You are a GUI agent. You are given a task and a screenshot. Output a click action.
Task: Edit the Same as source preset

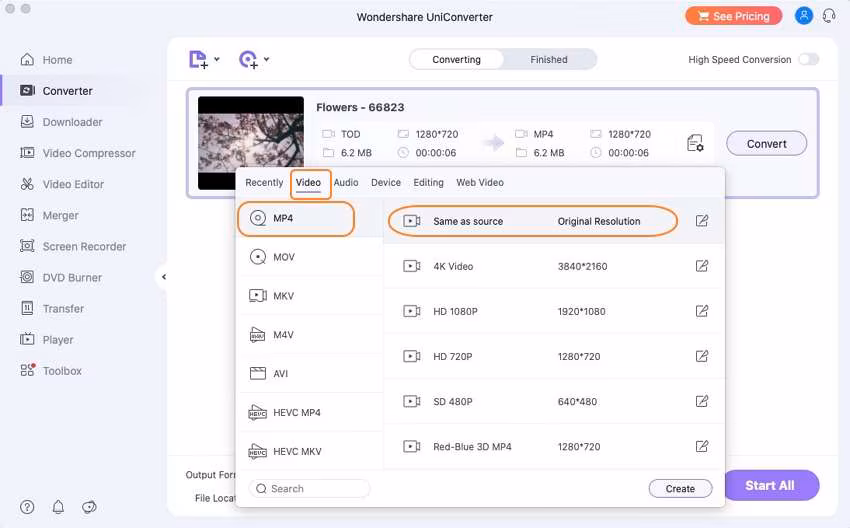tap(701, 221)
